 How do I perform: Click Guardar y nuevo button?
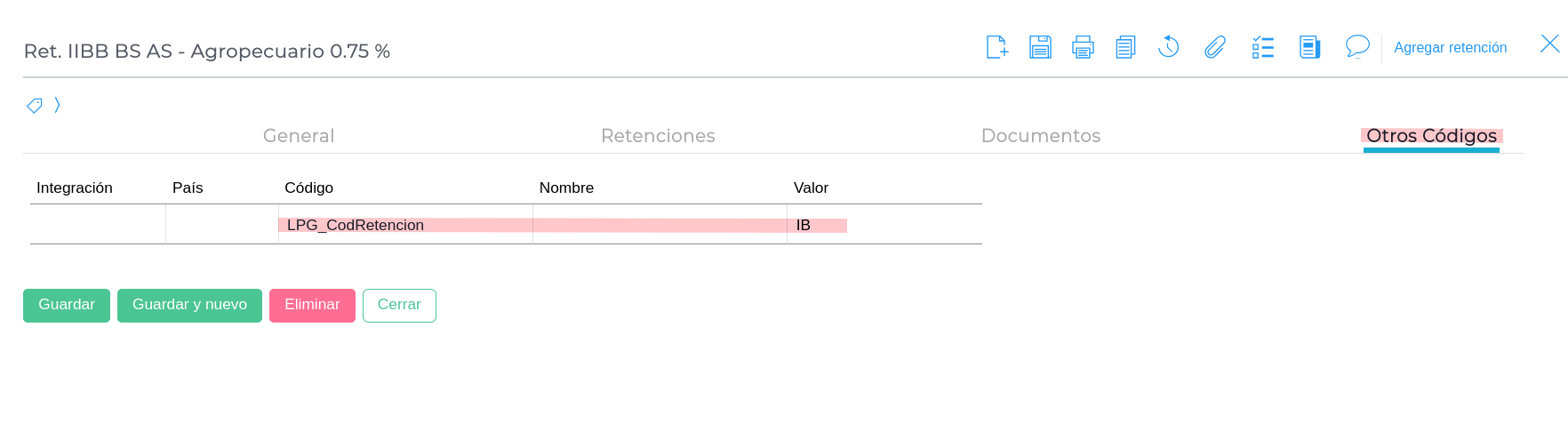[x=189, y=305]
